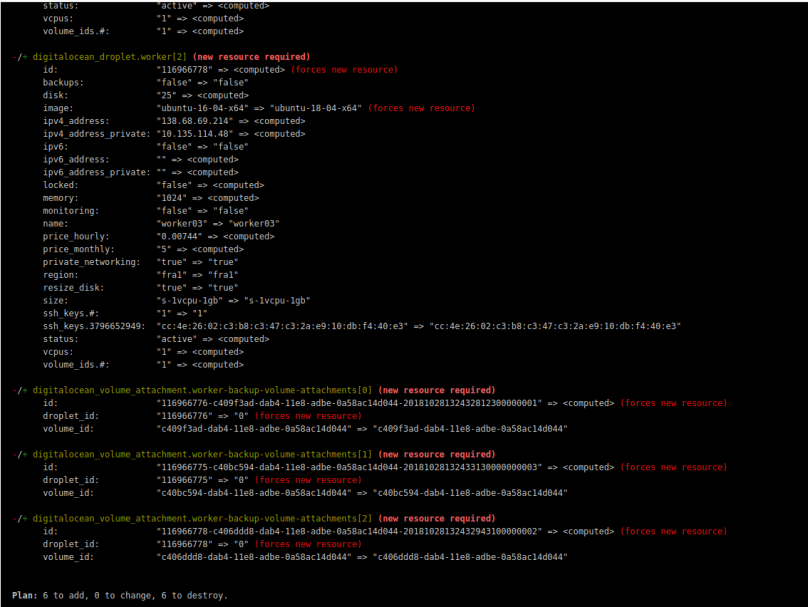
Task: Click the worker-backup-volume-attachments[2] resource heading
Action: 203,518
